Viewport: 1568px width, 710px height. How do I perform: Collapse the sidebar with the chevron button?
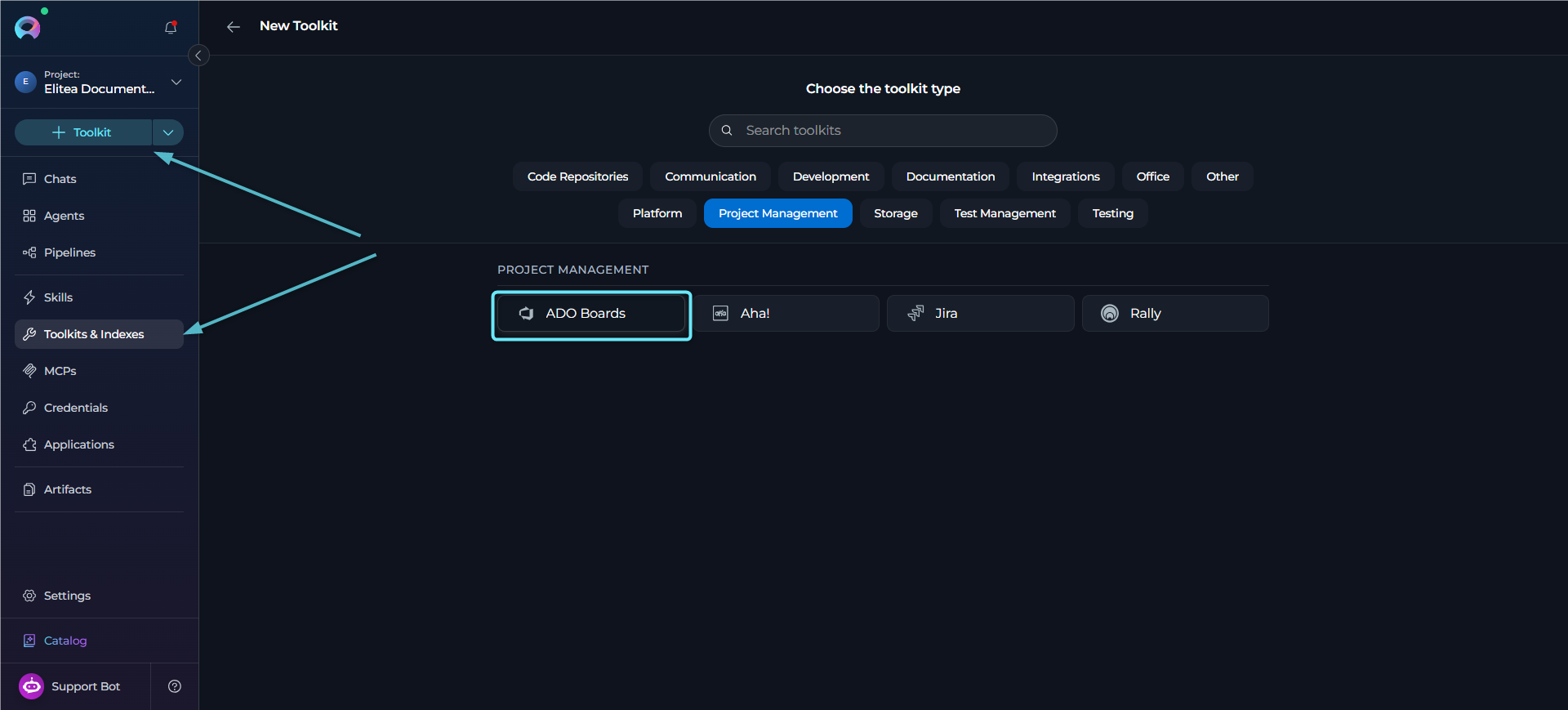(x=198, y=56)
